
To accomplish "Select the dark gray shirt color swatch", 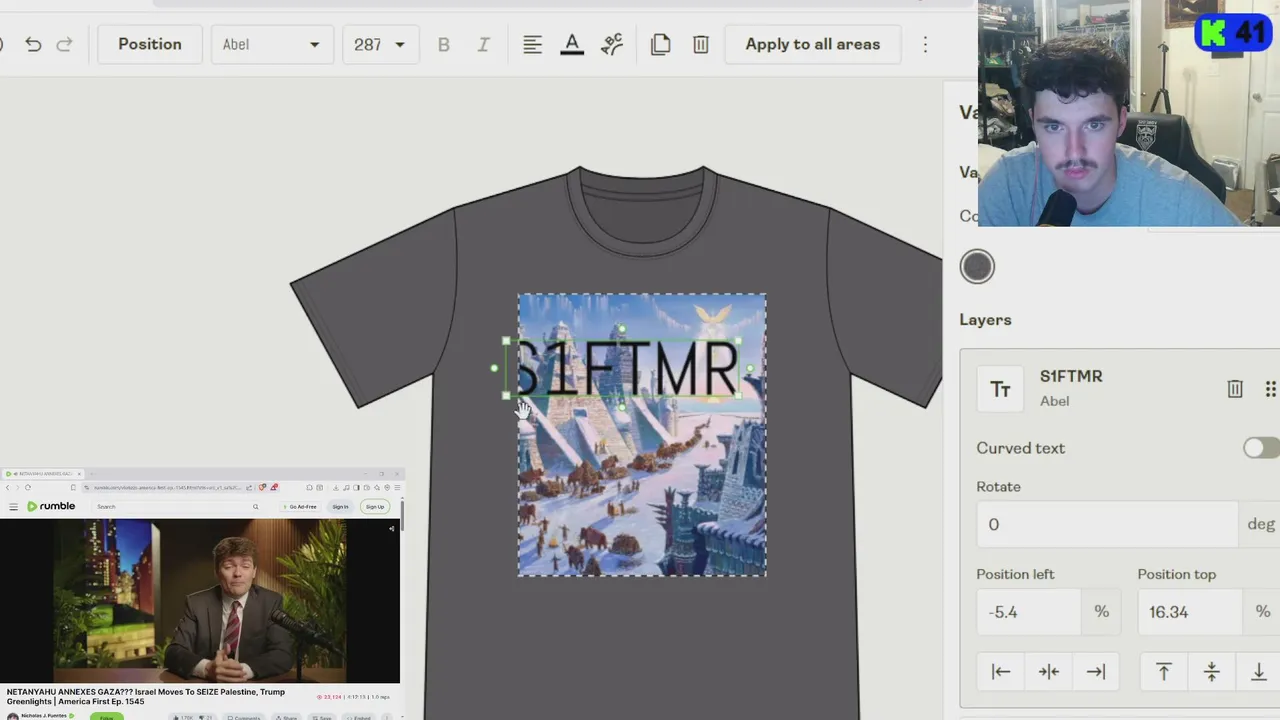I will pos(977,267).
